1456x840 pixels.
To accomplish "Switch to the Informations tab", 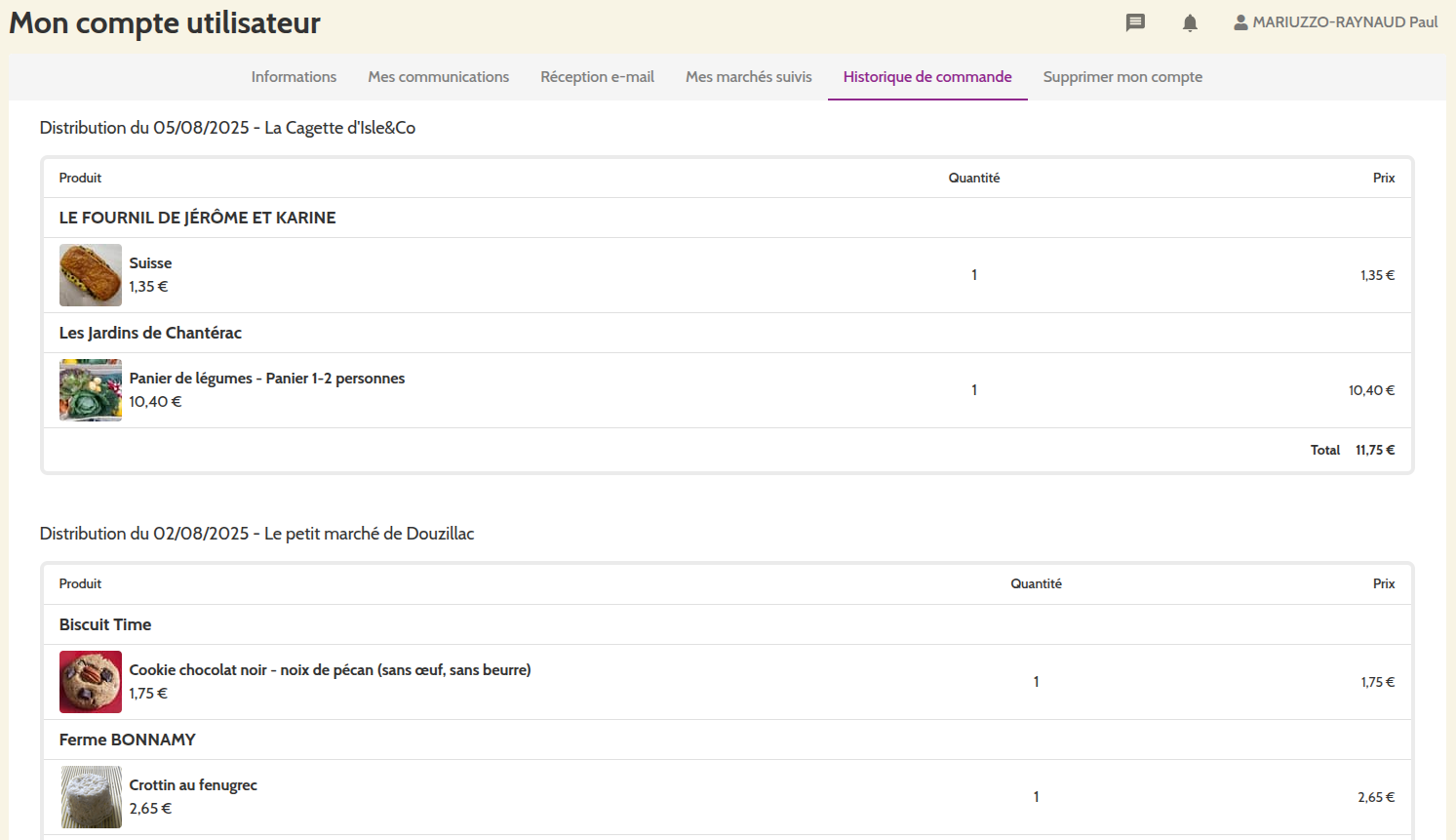I will 294,77.
